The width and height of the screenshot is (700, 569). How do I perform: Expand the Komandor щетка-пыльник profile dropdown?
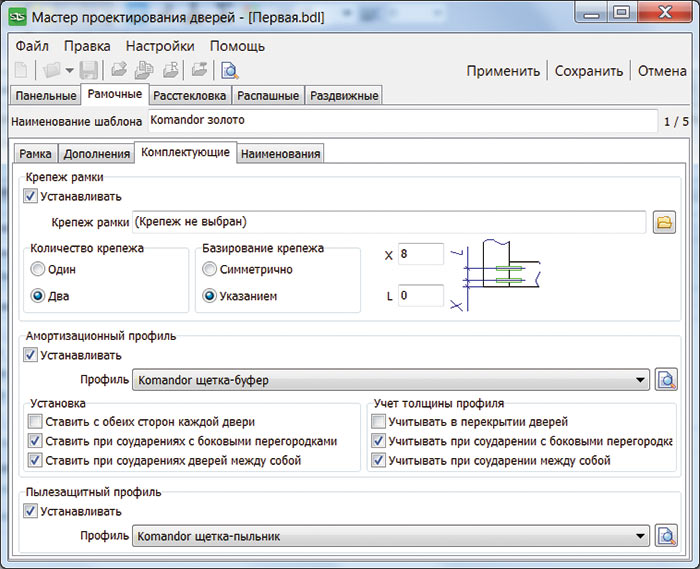point(640,537)
